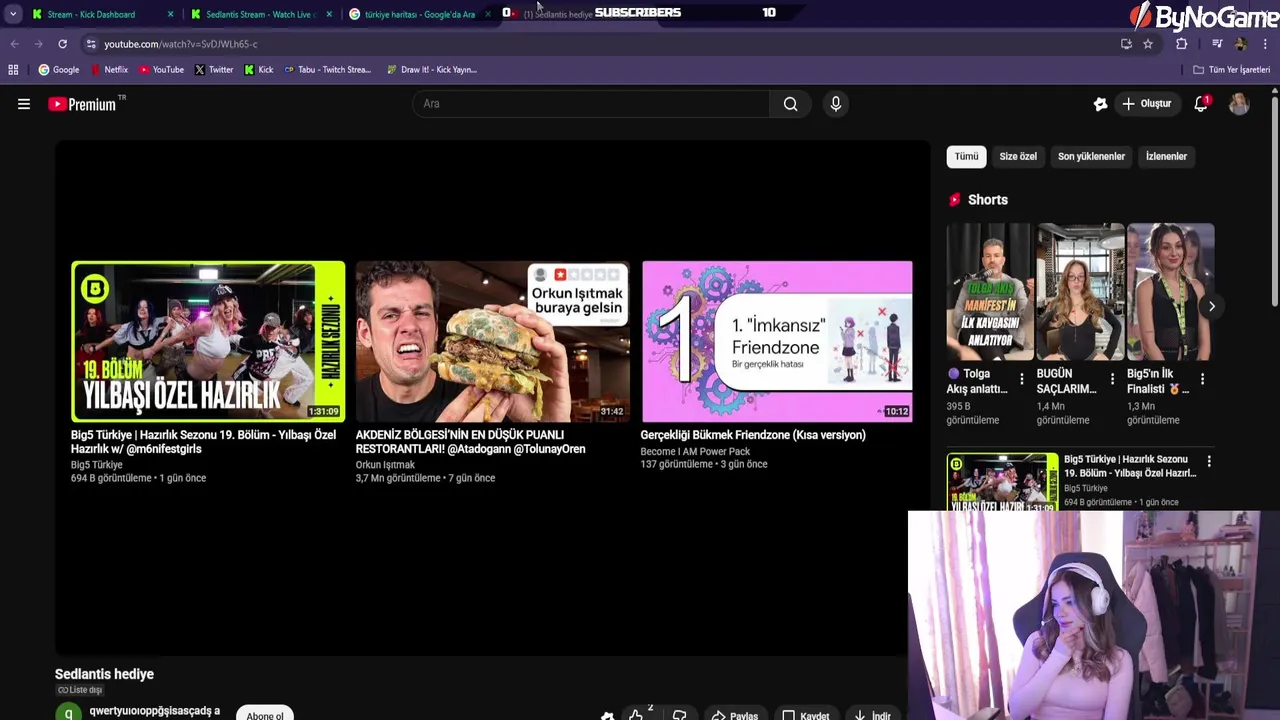This screenshot has width=1280, height=720.
Task: Open the Become I AM Power Pack channel
Action: 695,451
